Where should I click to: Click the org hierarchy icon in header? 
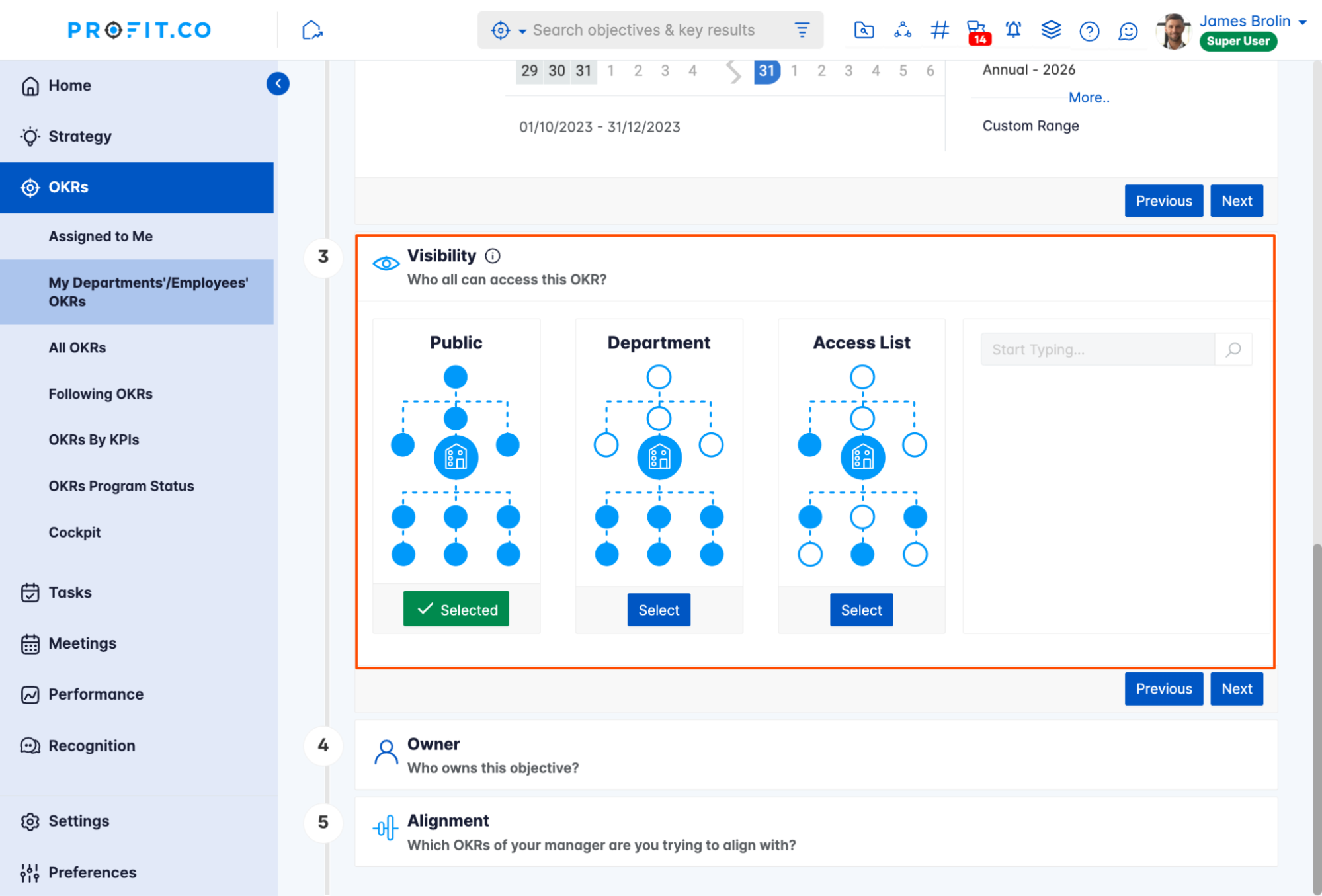coord(902,30)
